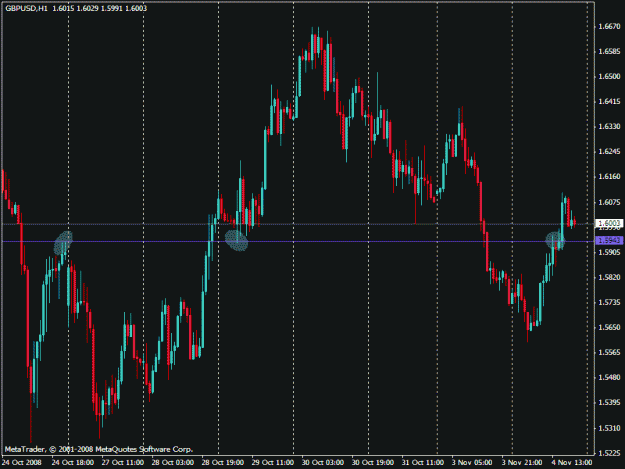The image size is (625, 469).
Task: Click the 1.6075 price axis label
Action: tap(609, 202)
